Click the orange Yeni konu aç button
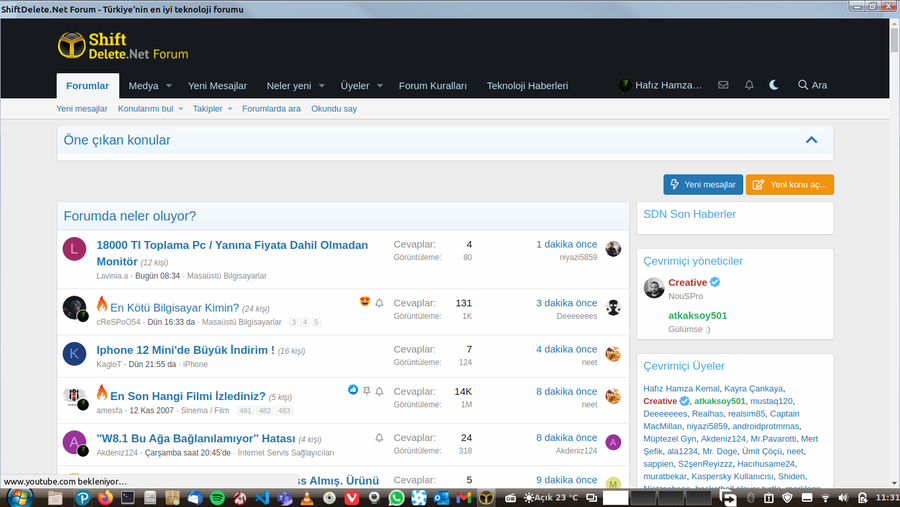The image size is (900, 507). pos(790,184)
